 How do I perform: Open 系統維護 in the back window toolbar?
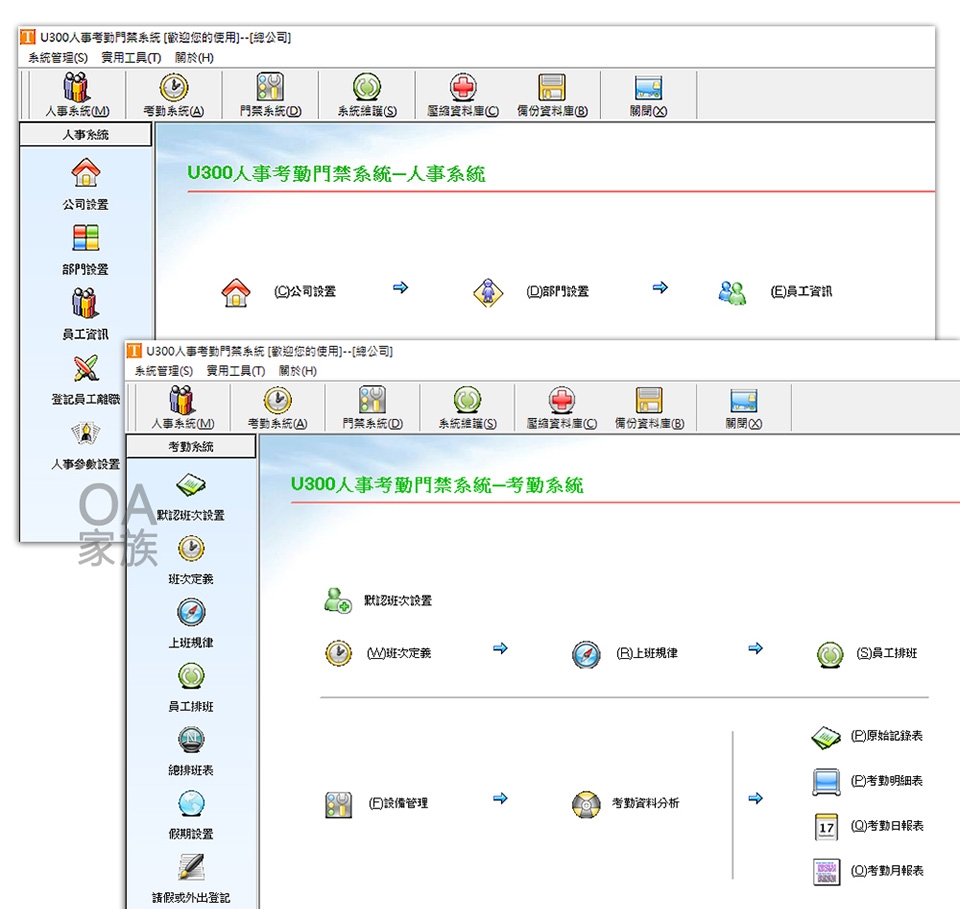coord(367,96)
